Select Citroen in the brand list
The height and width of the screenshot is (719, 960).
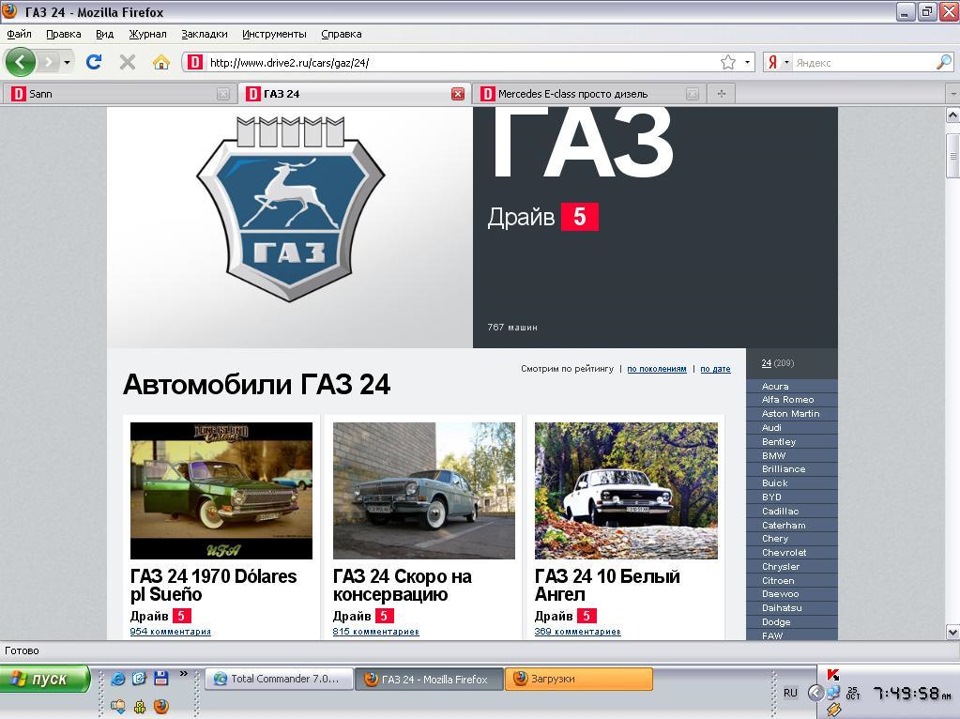(778, 580)
